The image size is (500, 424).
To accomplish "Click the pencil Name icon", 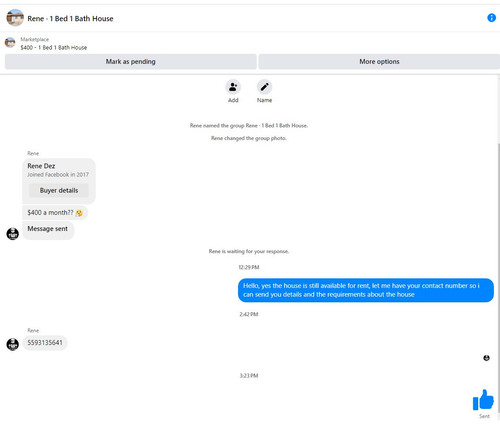I will coord(264,87).
